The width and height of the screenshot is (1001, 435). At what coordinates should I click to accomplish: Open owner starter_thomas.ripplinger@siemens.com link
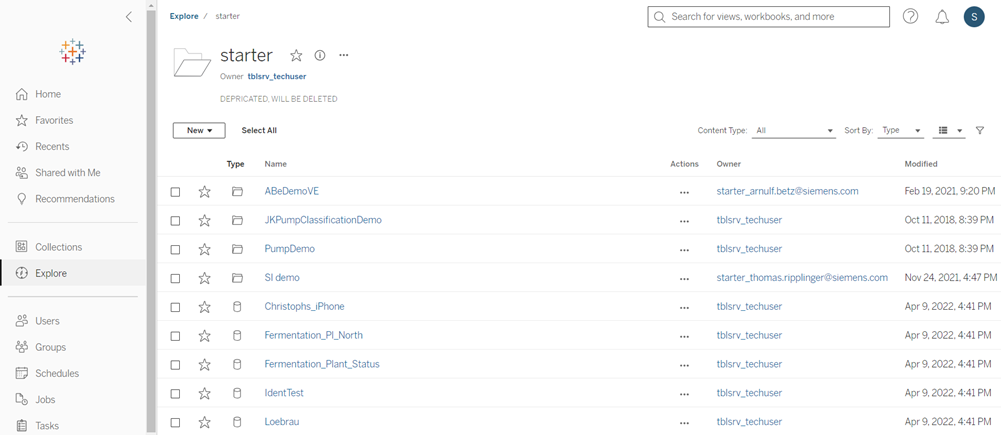pos(802,278)
